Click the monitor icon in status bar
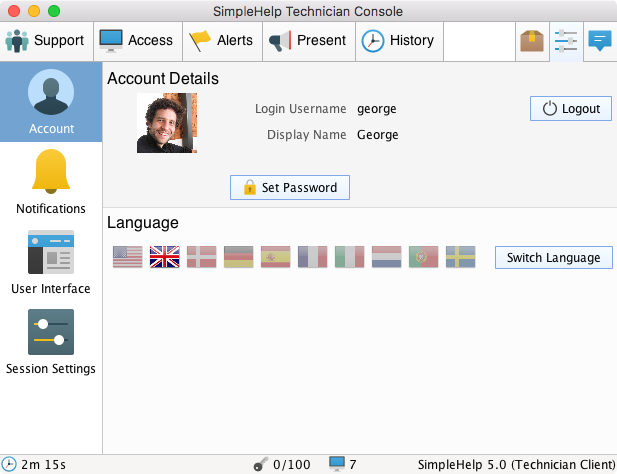This screenshot has width=617, height=474. tap(337, 464)
